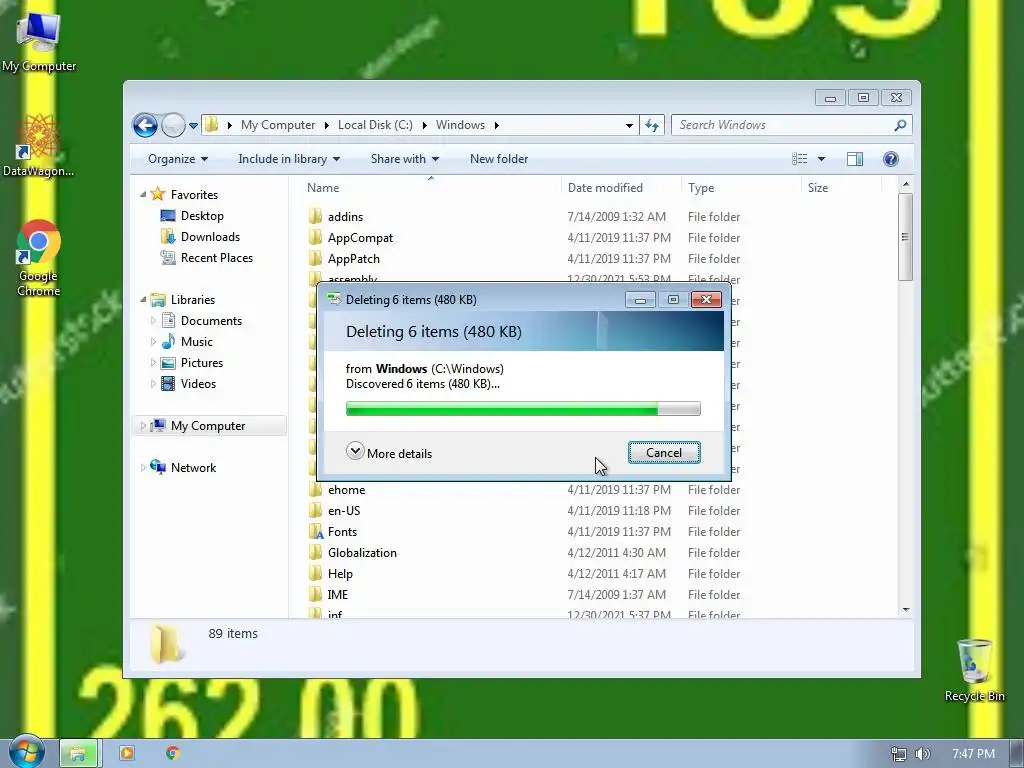
Task: Click the Back navigation arrow
Action: click(145, 125)
